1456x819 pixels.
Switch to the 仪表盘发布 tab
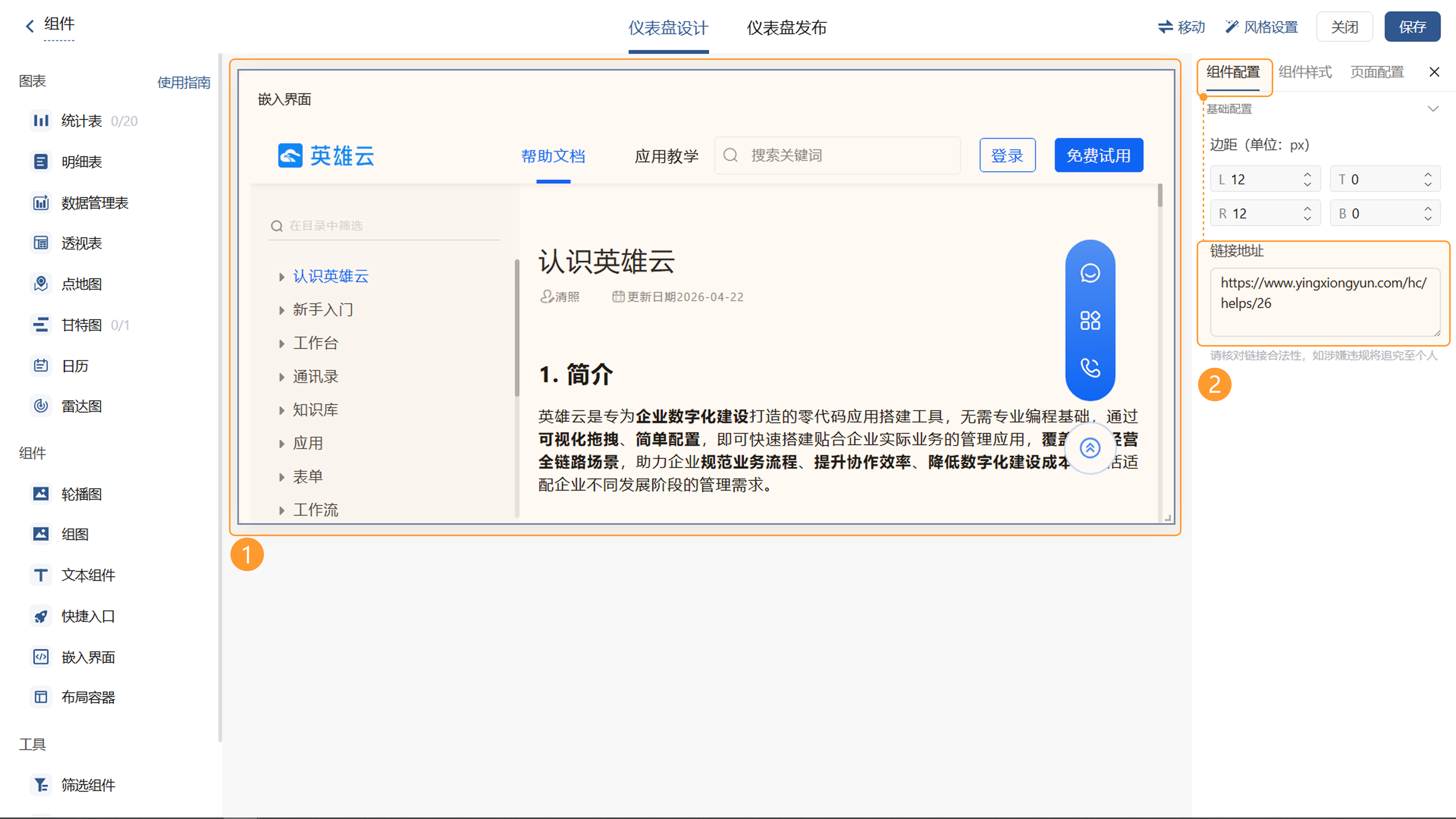point(786,28)
